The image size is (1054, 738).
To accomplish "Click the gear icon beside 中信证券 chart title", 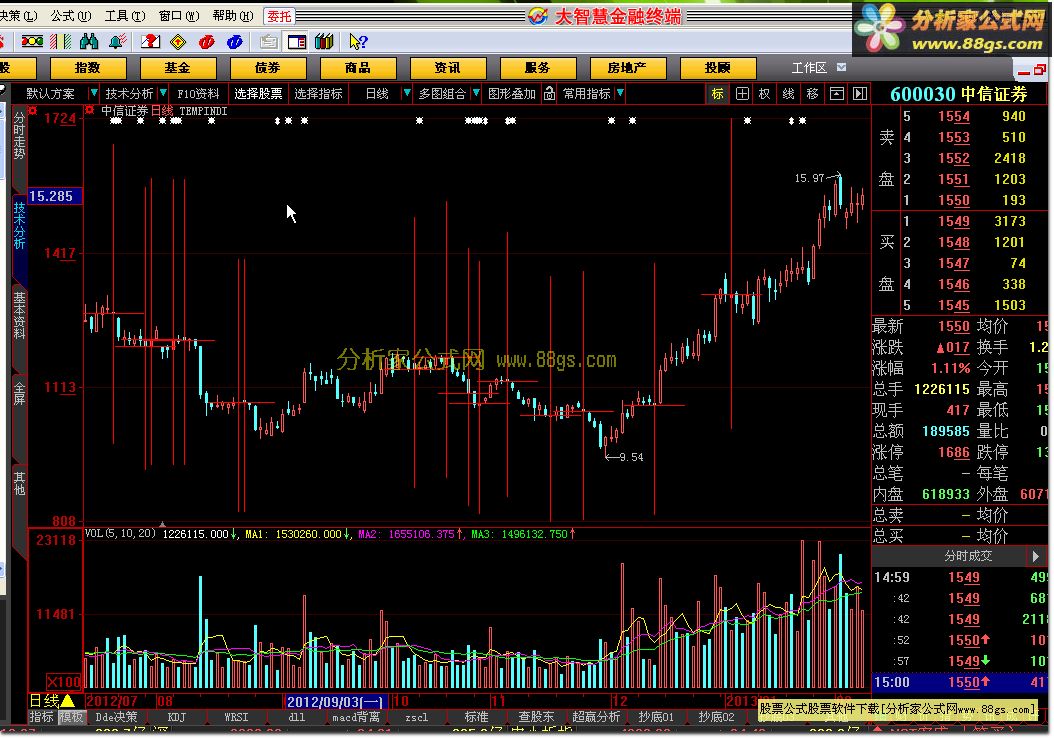I will [90, 110].
